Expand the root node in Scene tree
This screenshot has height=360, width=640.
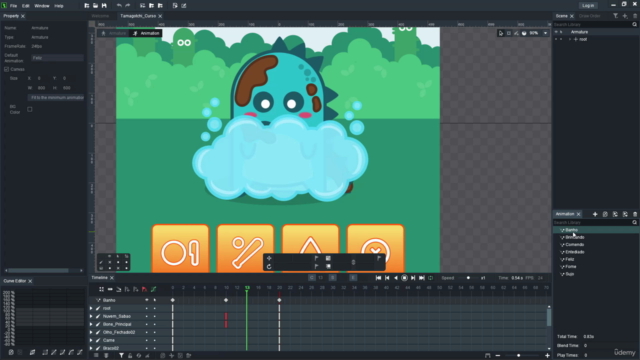570,39
